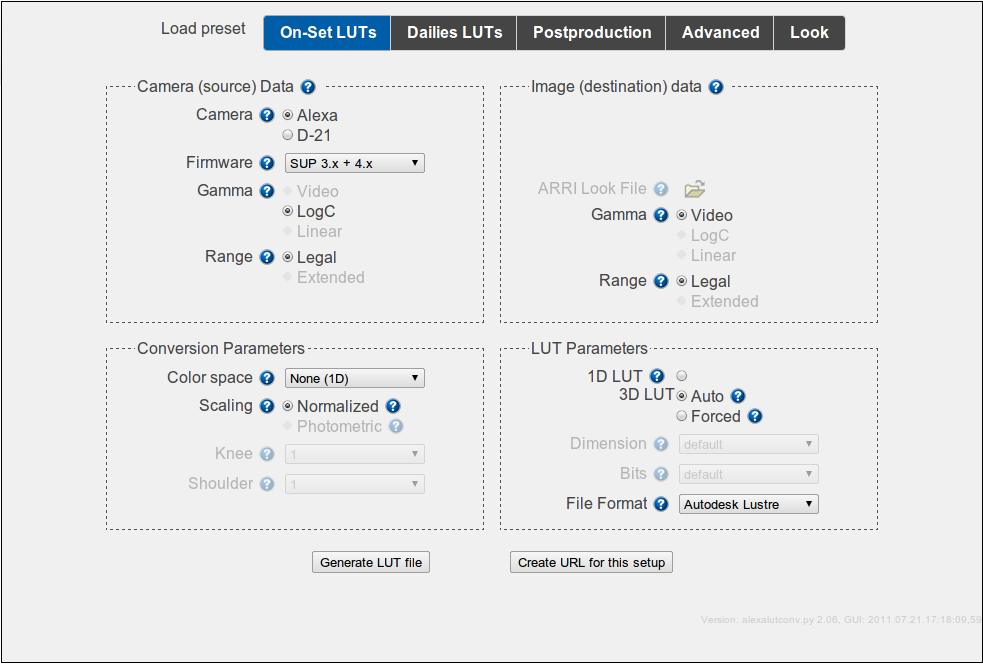Click help icon beside Forced 3D LUT
This screenshot has height=665, width=983.
(x=755, y=416)
